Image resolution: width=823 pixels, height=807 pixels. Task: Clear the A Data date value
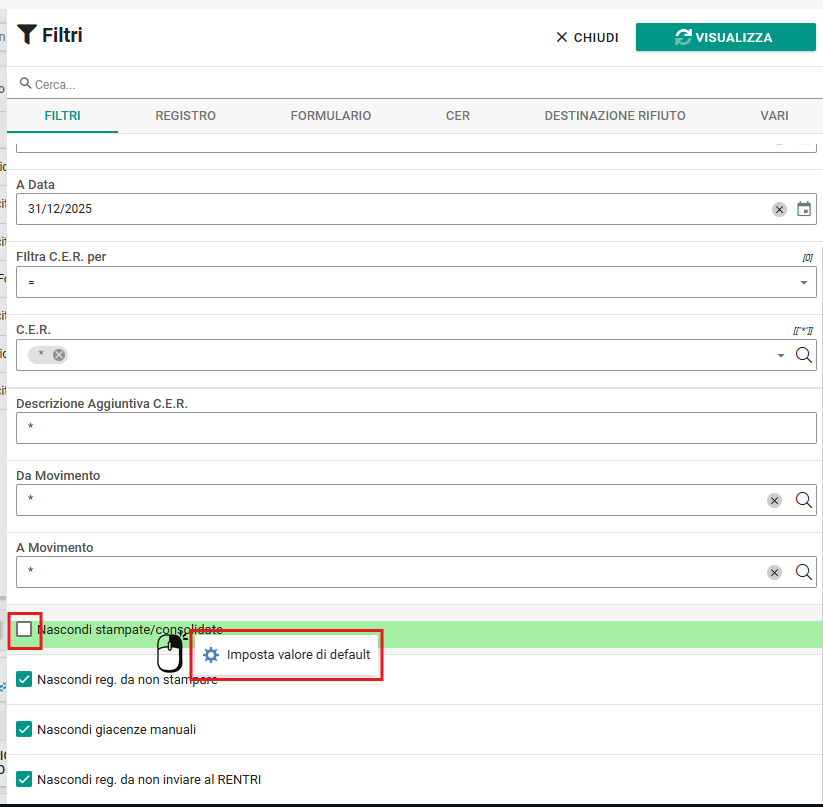click(x=779, y=209)
